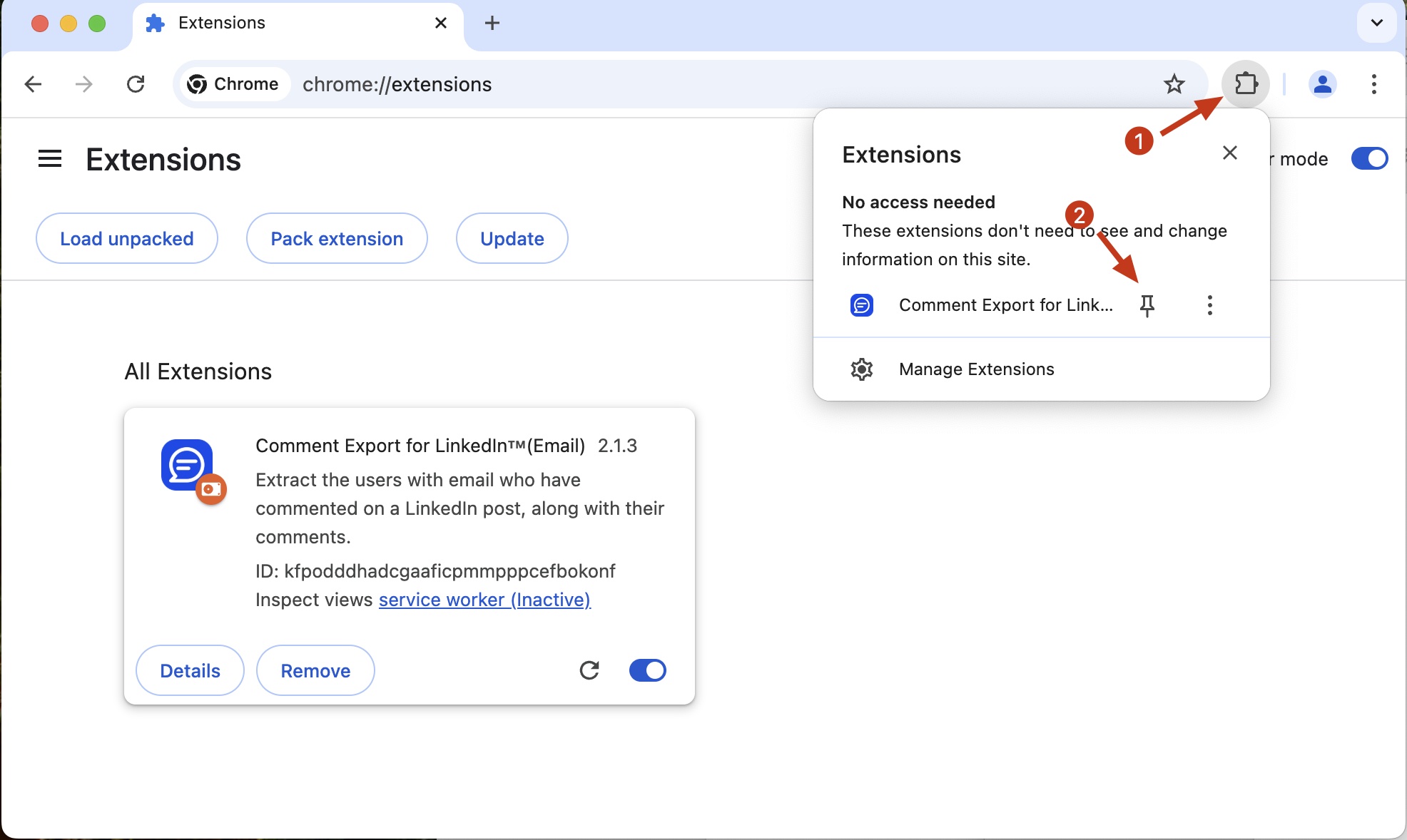Viewport: 1407px width, 840px height.
Task: Click the green macOS fullscreen button
Action: click(x=97, y=24)
